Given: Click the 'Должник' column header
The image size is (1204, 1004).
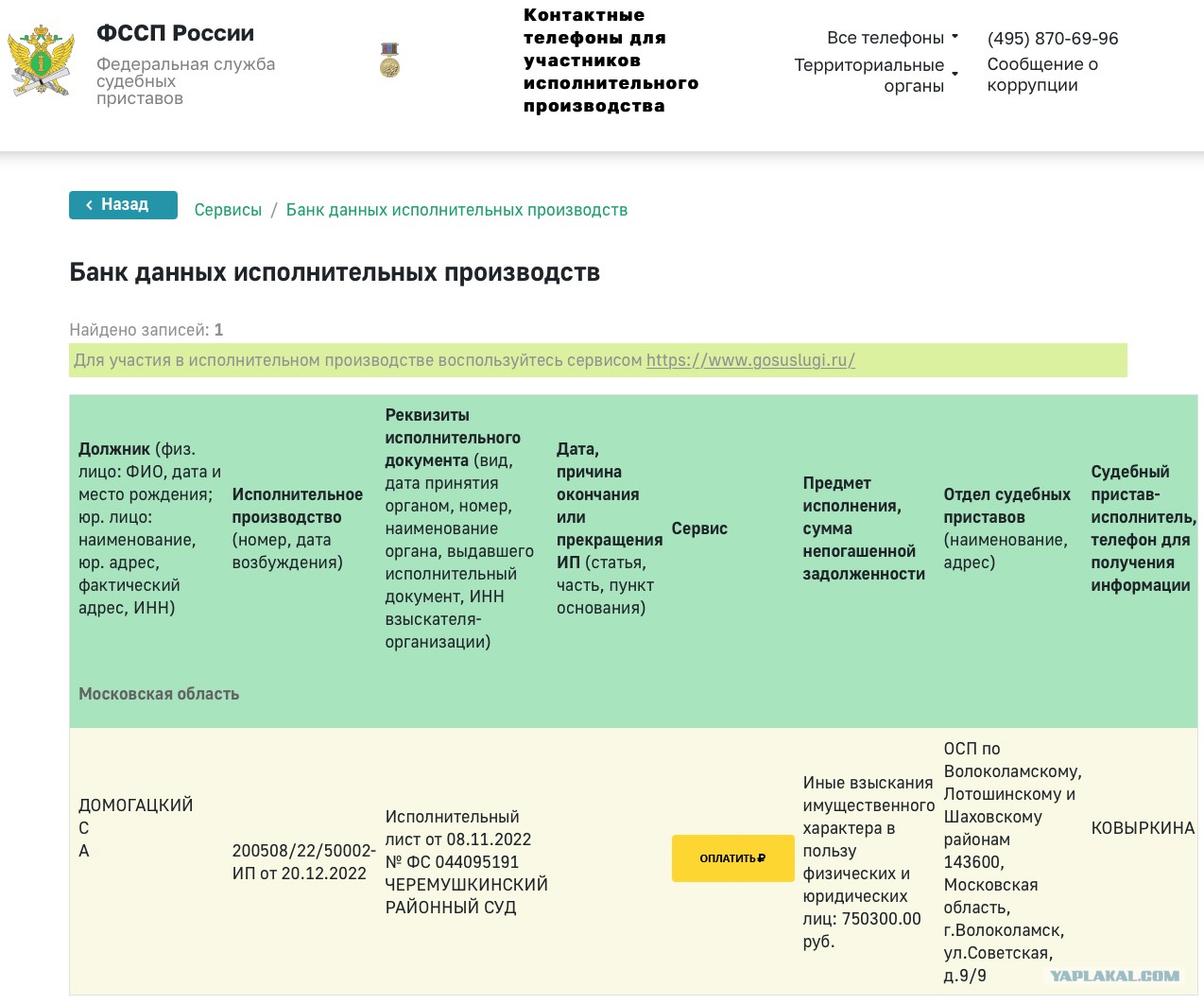Looking at the screenshot, I should point(150,528).
